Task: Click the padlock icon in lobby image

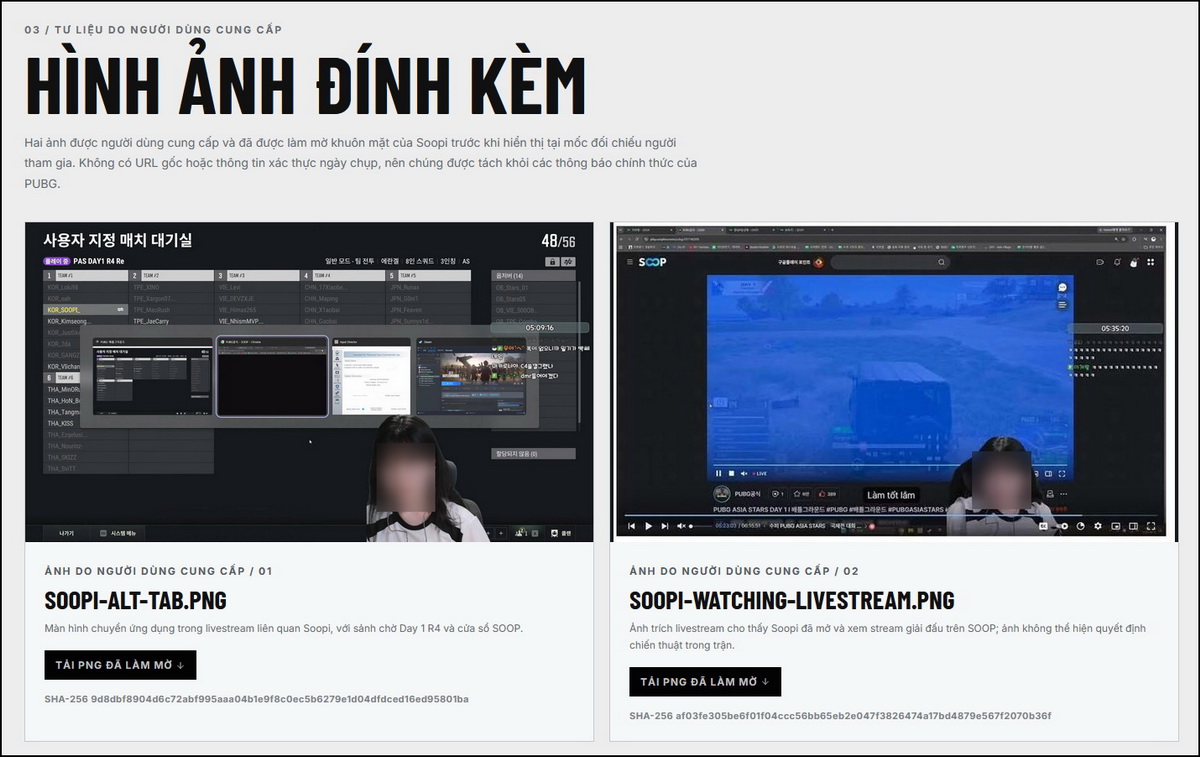Action: click(551, 262)
